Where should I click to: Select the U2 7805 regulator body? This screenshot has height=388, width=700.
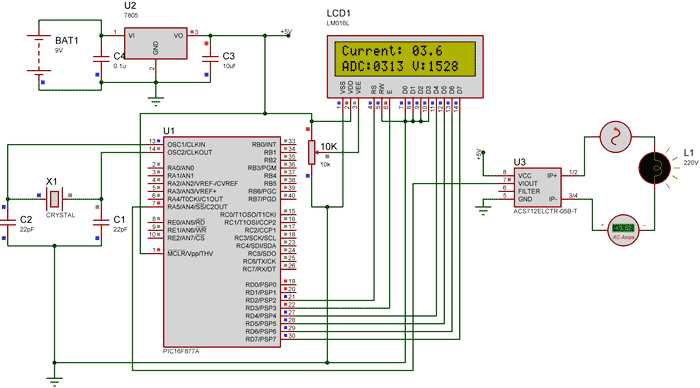(155, 43)
